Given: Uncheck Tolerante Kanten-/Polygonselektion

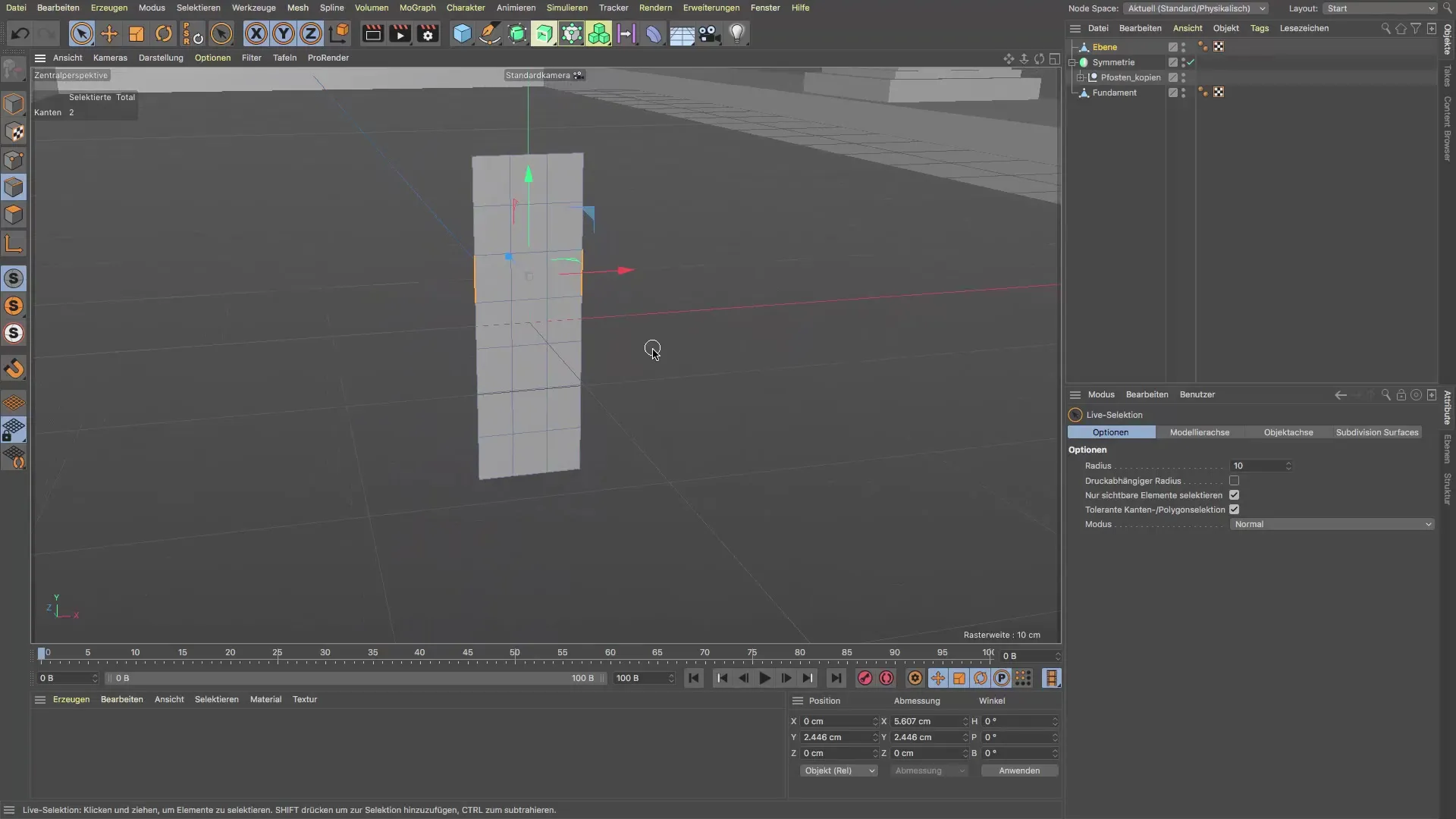Looking at the screenshot, I should [1234, 510].
